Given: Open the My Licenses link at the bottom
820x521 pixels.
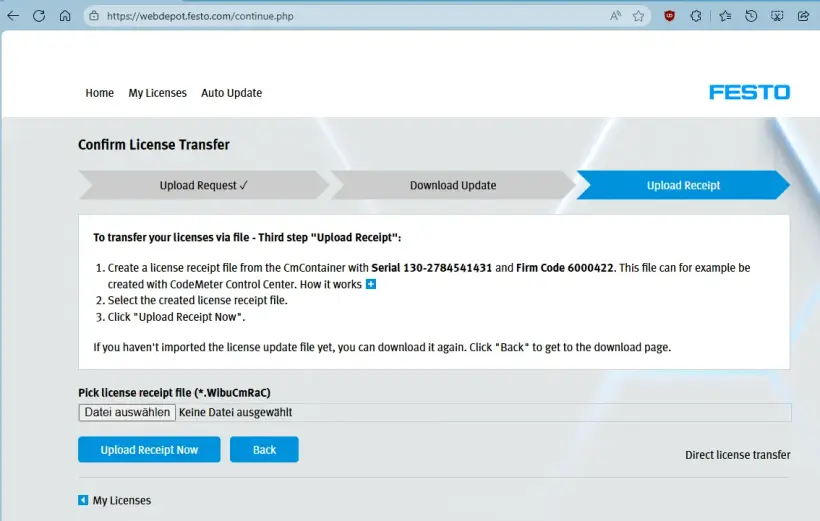Looking at the screenshot, I should click(121, 500).
